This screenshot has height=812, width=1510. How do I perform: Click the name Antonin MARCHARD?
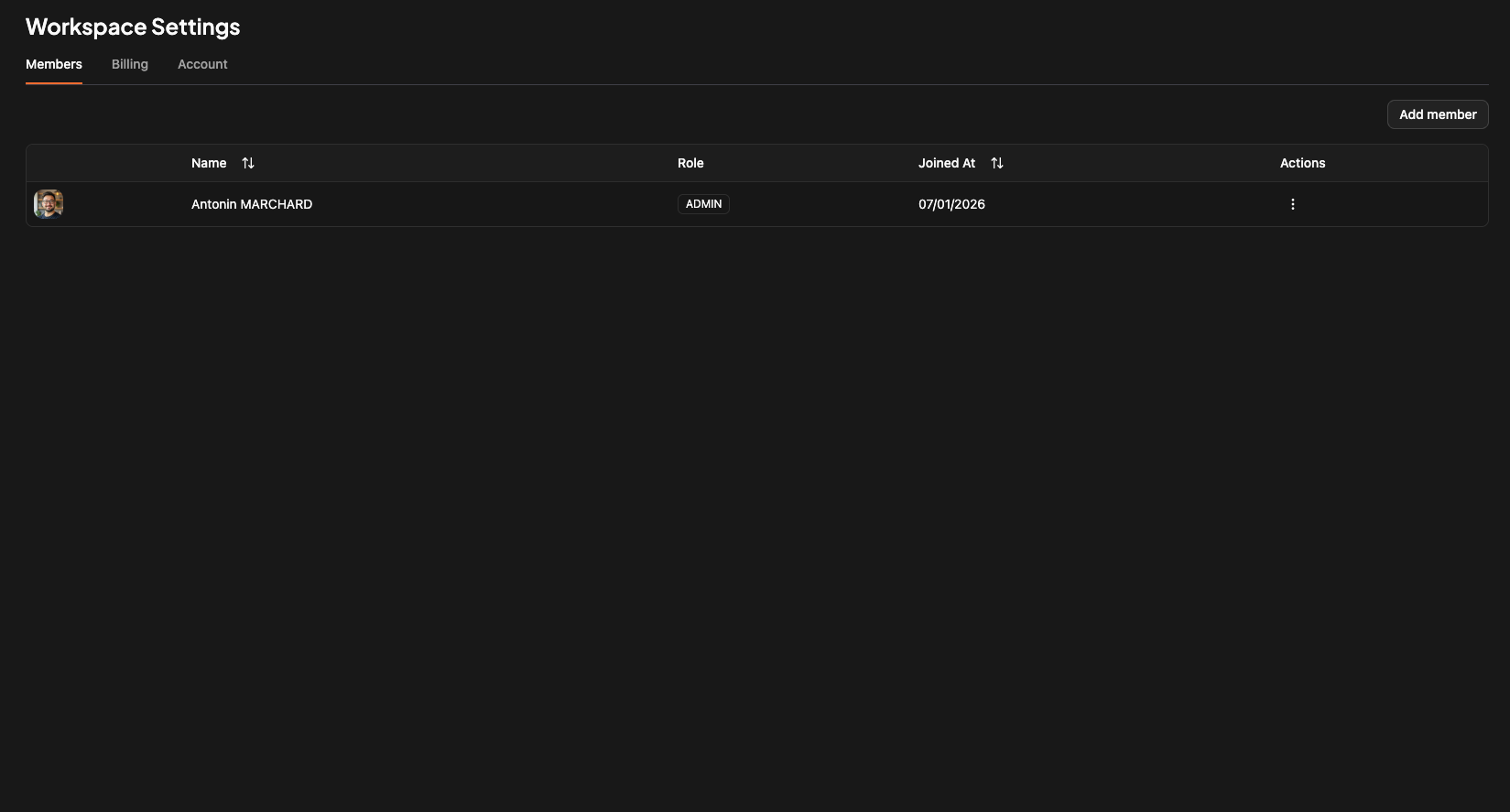252,204
